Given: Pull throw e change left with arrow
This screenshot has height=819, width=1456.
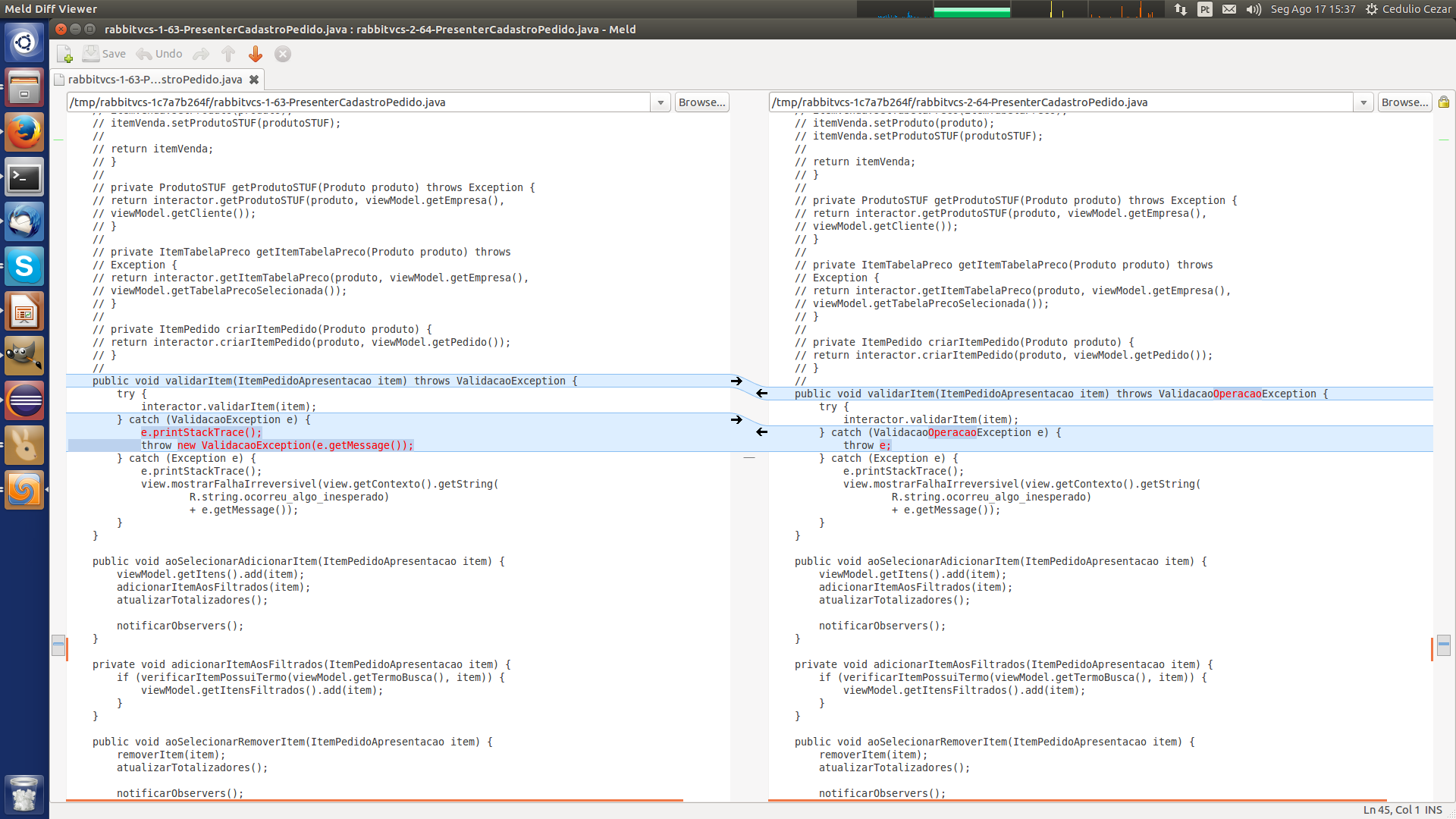Looking at the screenshot, I should (x=762, y=432).
